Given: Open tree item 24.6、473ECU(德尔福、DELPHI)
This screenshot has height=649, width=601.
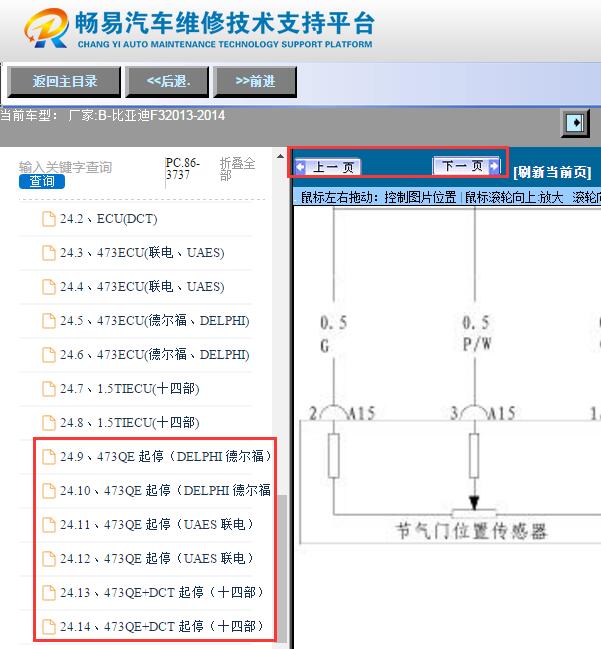Looking at the screenshot, I should click(154, 355).
